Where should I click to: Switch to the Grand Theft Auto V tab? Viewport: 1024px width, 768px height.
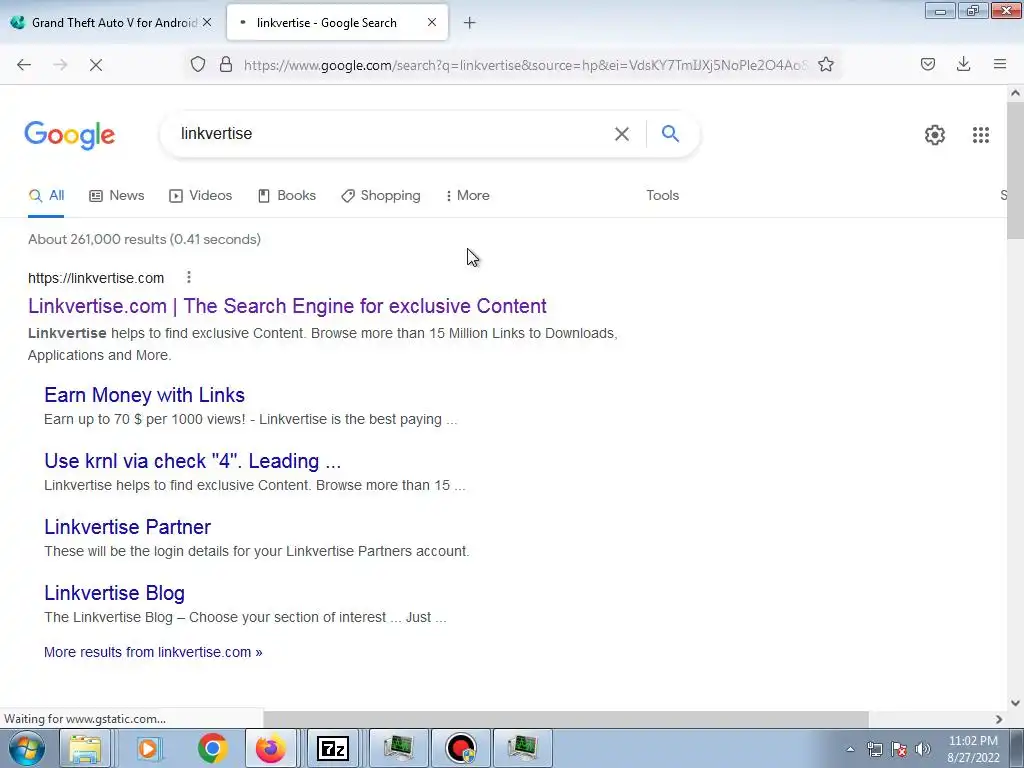112,23
